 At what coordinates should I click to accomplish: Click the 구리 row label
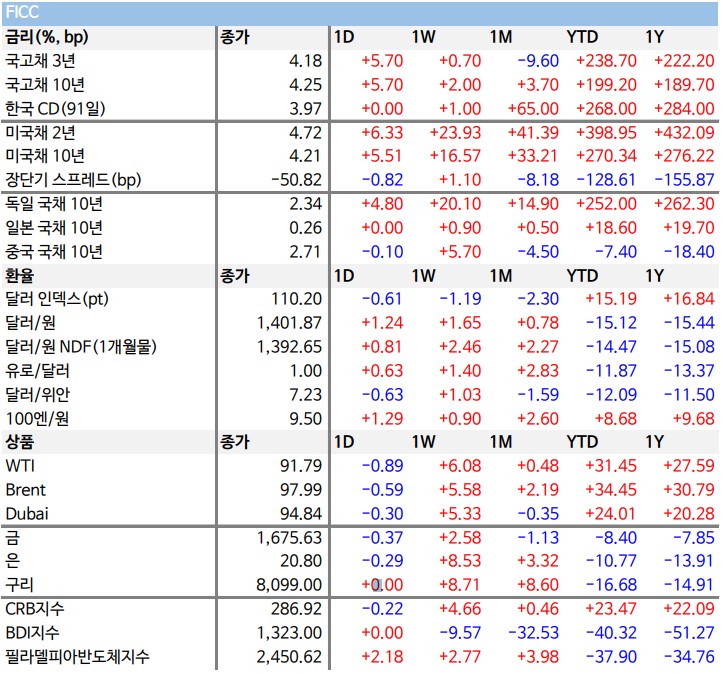pyautogui.click(x=19, y=585)
